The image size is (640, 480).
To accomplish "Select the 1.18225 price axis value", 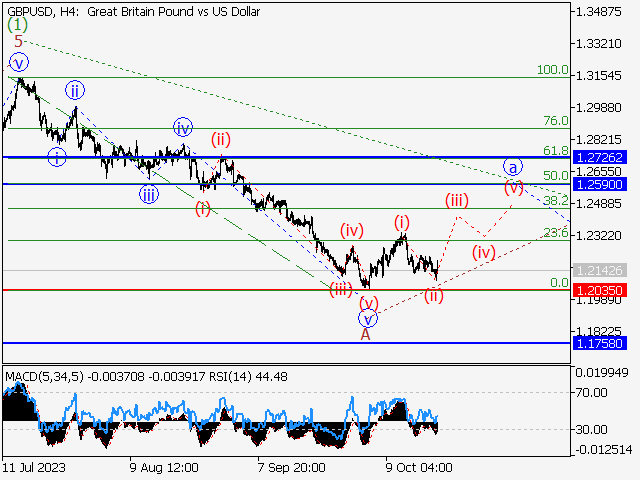I will 598,331.
